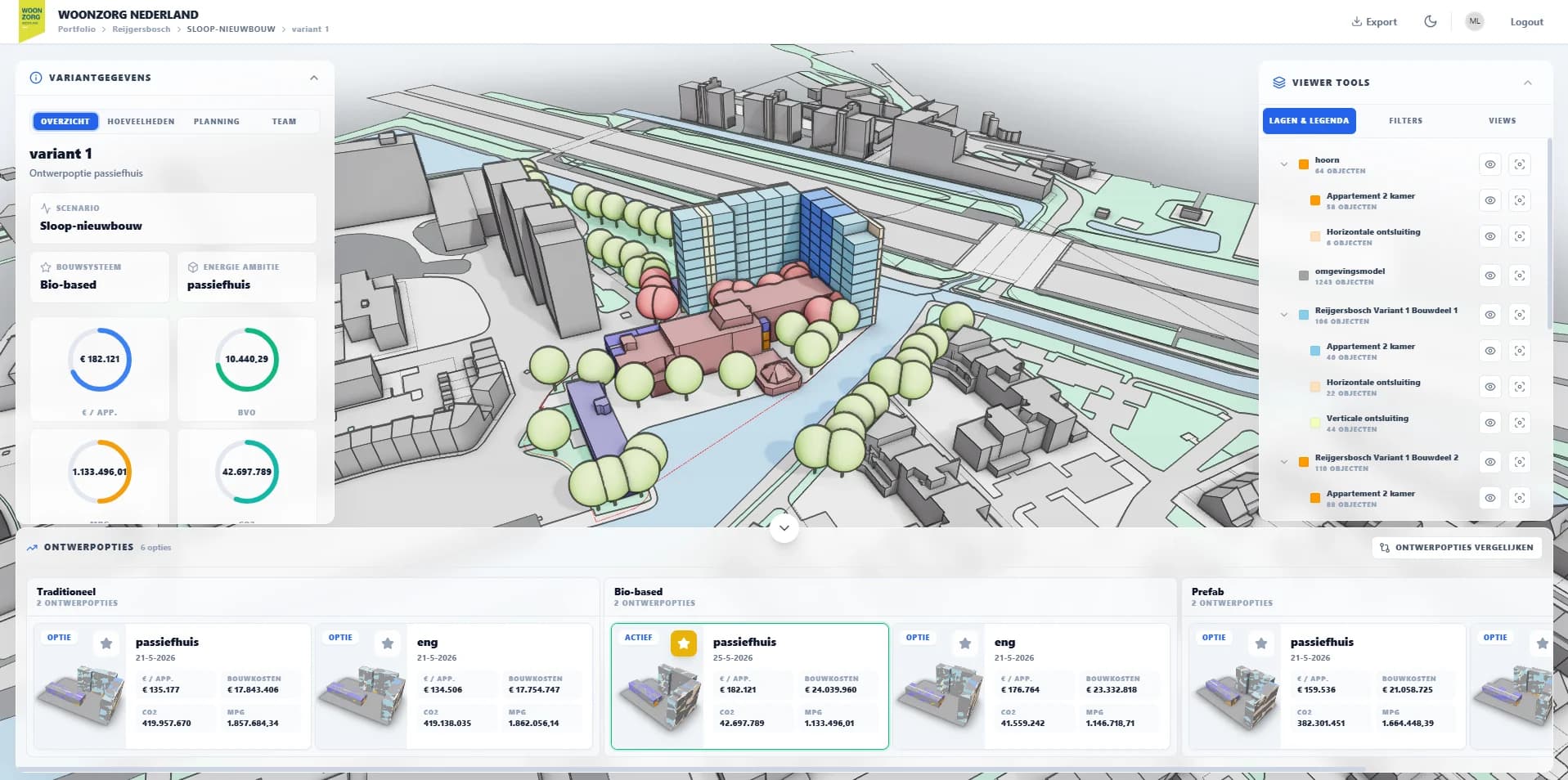Click the gold star on active option

[684, 643]
